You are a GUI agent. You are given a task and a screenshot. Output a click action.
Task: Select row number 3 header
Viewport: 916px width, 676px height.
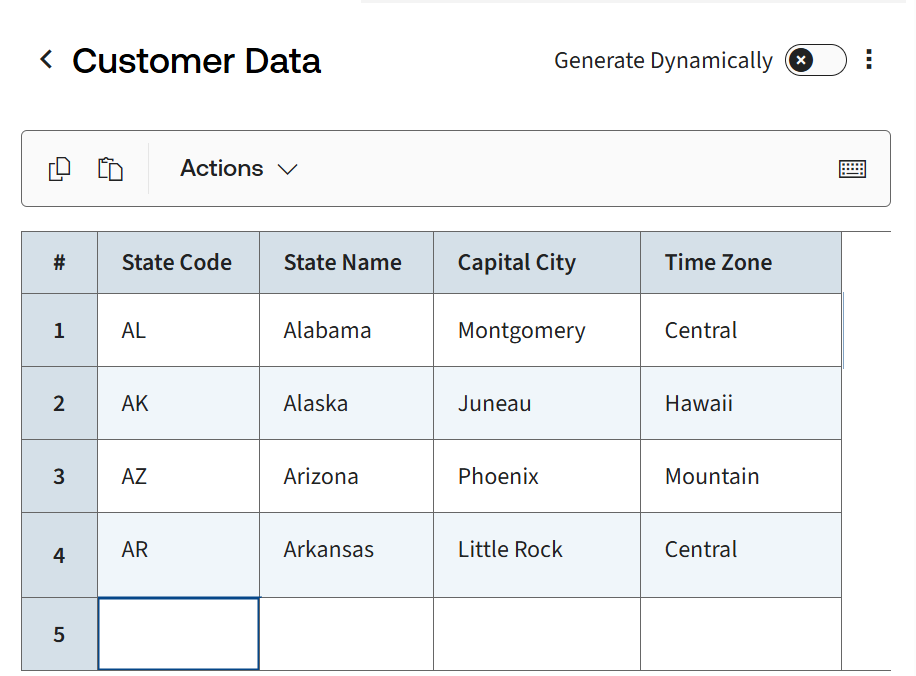coord(59,476)
